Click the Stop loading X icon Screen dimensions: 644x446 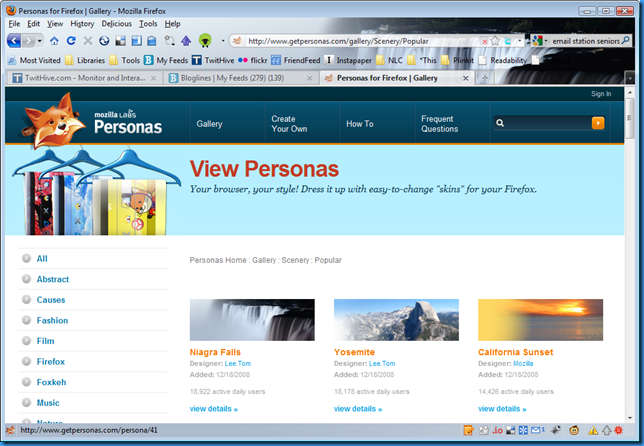click(x=87, y=41)
